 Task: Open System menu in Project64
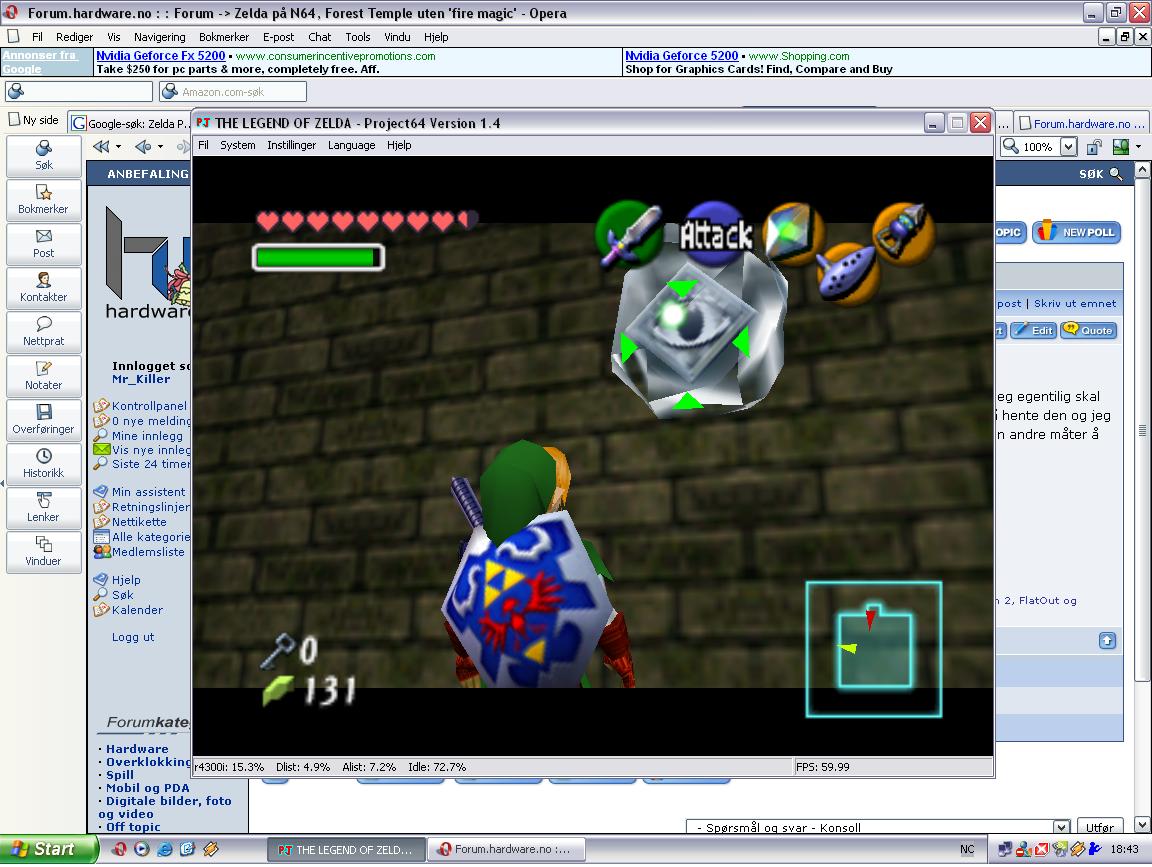click(x=238, y=145)
